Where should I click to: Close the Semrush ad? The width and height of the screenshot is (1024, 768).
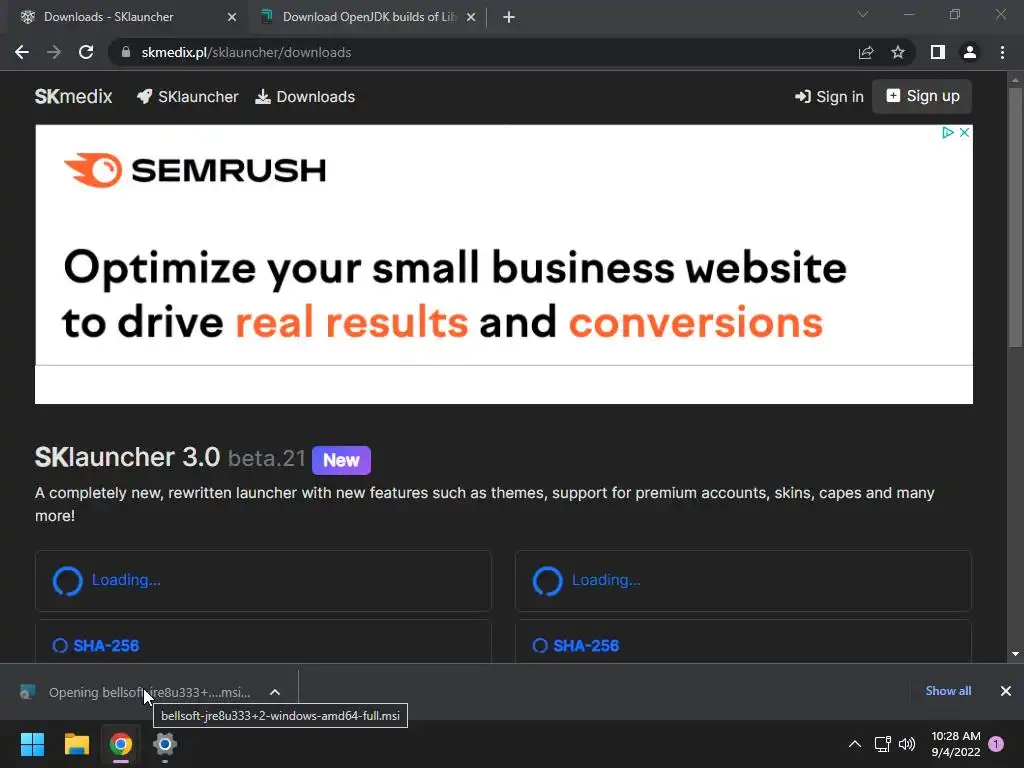pos(965,133)
